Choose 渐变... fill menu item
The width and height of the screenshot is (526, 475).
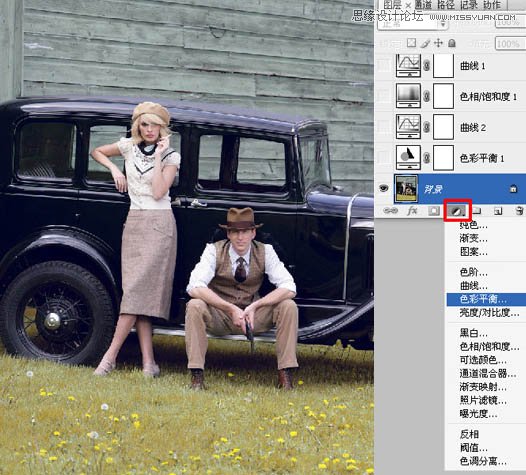point(473,238)
